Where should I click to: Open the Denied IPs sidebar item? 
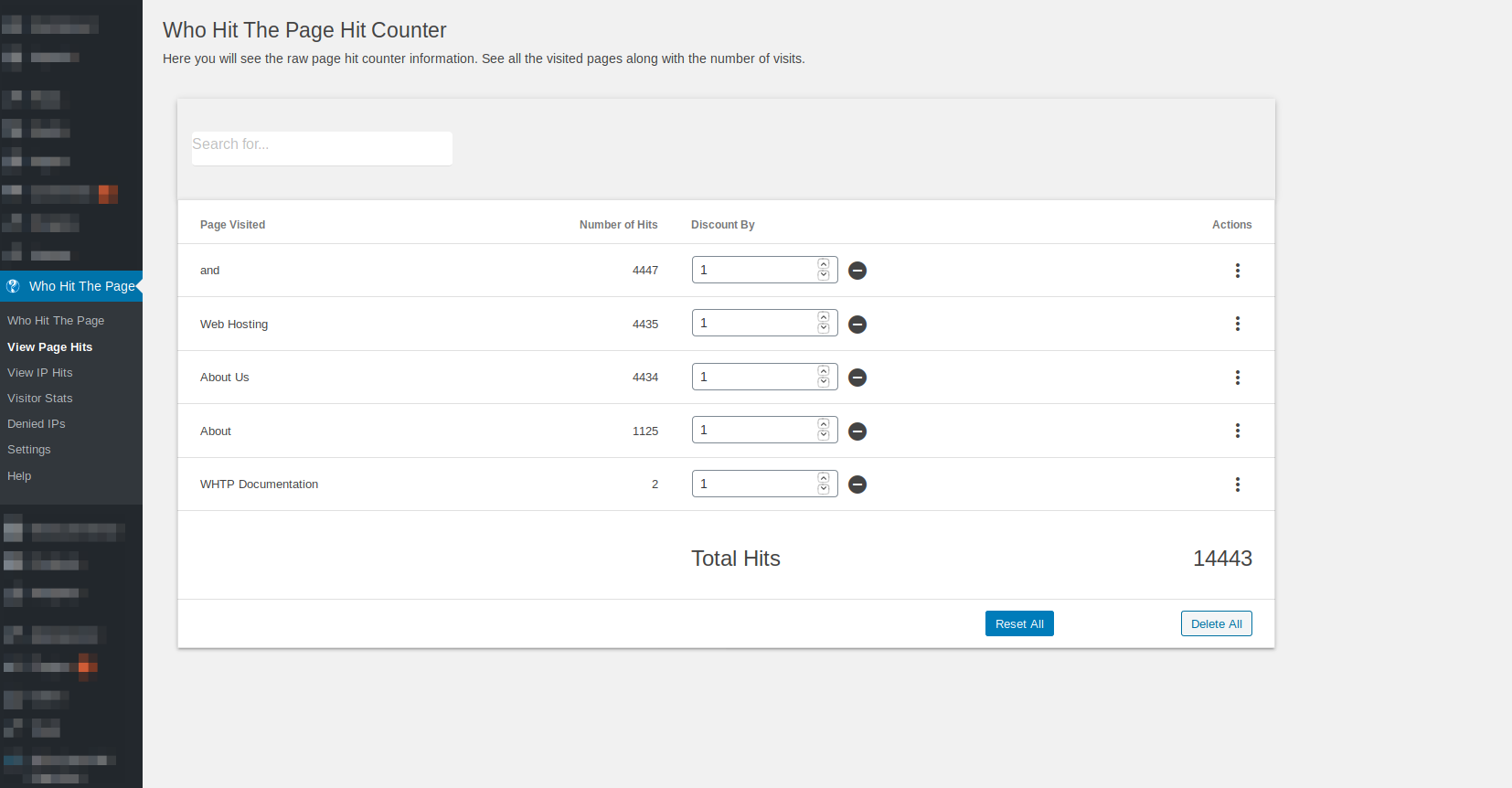click(x=37, y=424)
